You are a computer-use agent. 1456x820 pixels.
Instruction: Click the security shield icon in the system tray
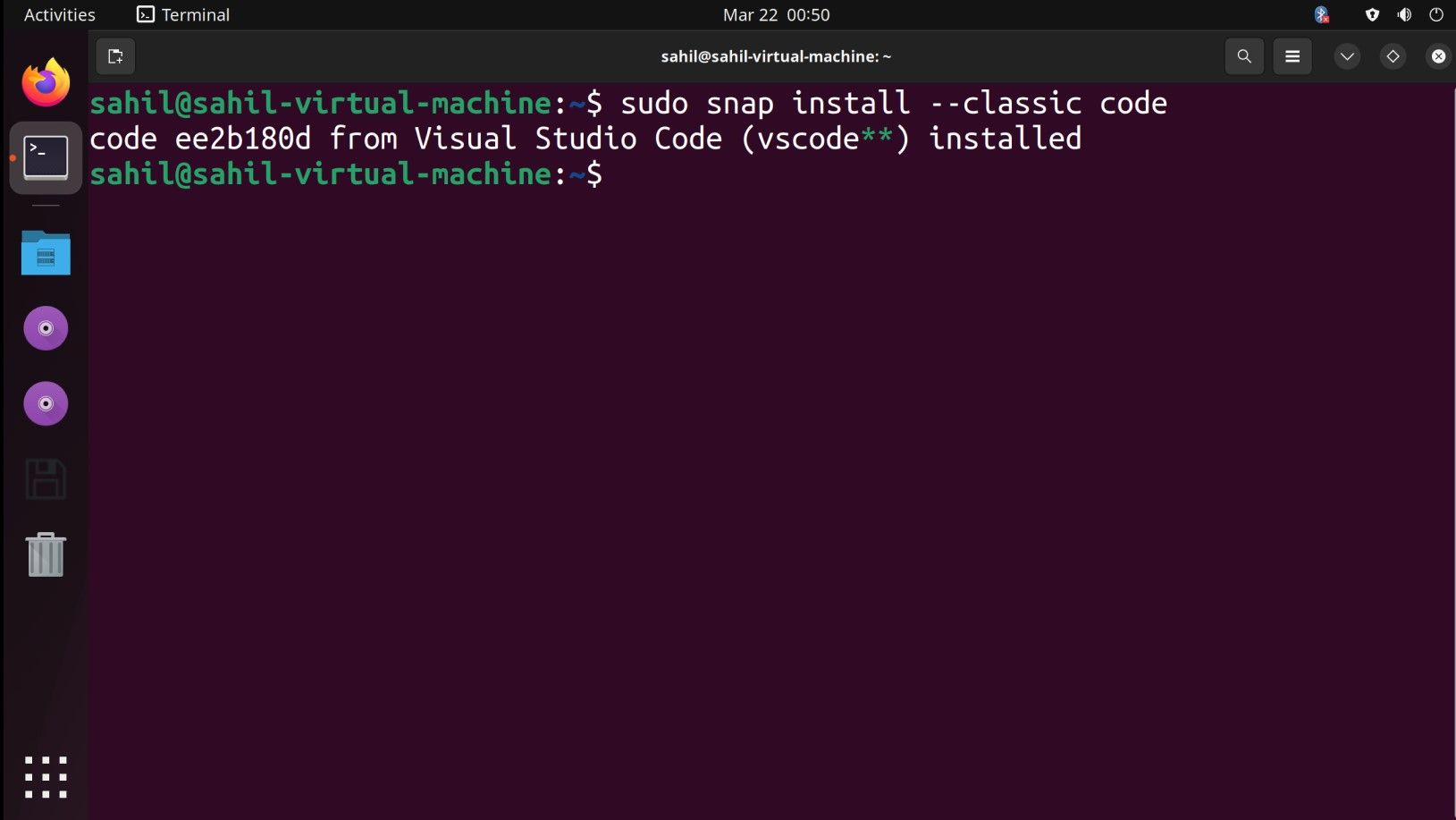click(x=1371, y=14)
